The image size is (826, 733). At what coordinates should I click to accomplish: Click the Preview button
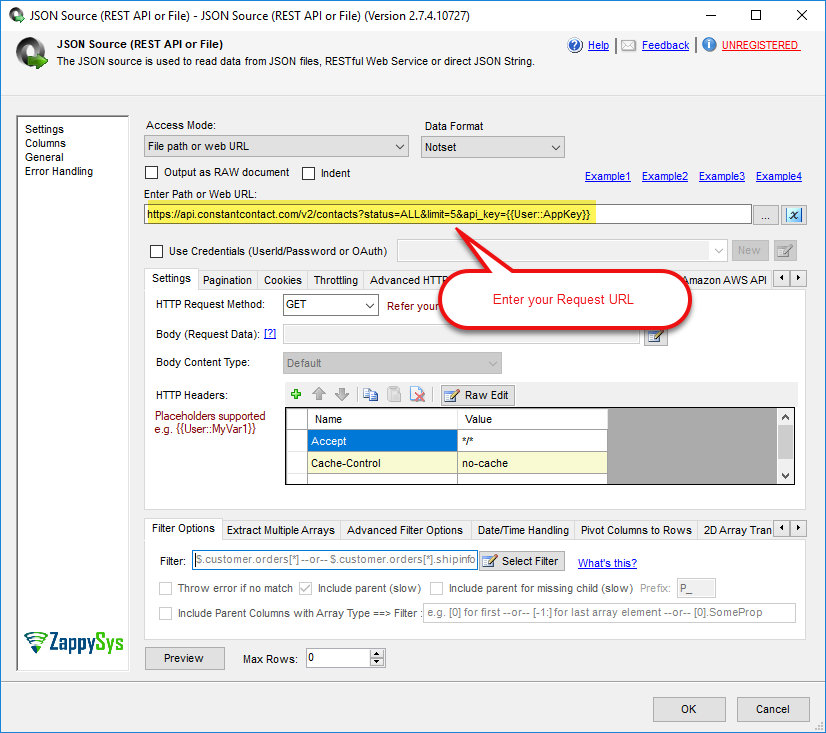[x=184, y=658]
